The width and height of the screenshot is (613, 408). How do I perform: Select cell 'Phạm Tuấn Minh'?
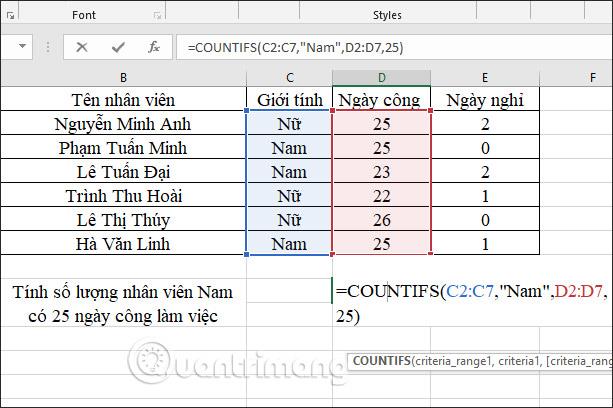tap(123, 147)
